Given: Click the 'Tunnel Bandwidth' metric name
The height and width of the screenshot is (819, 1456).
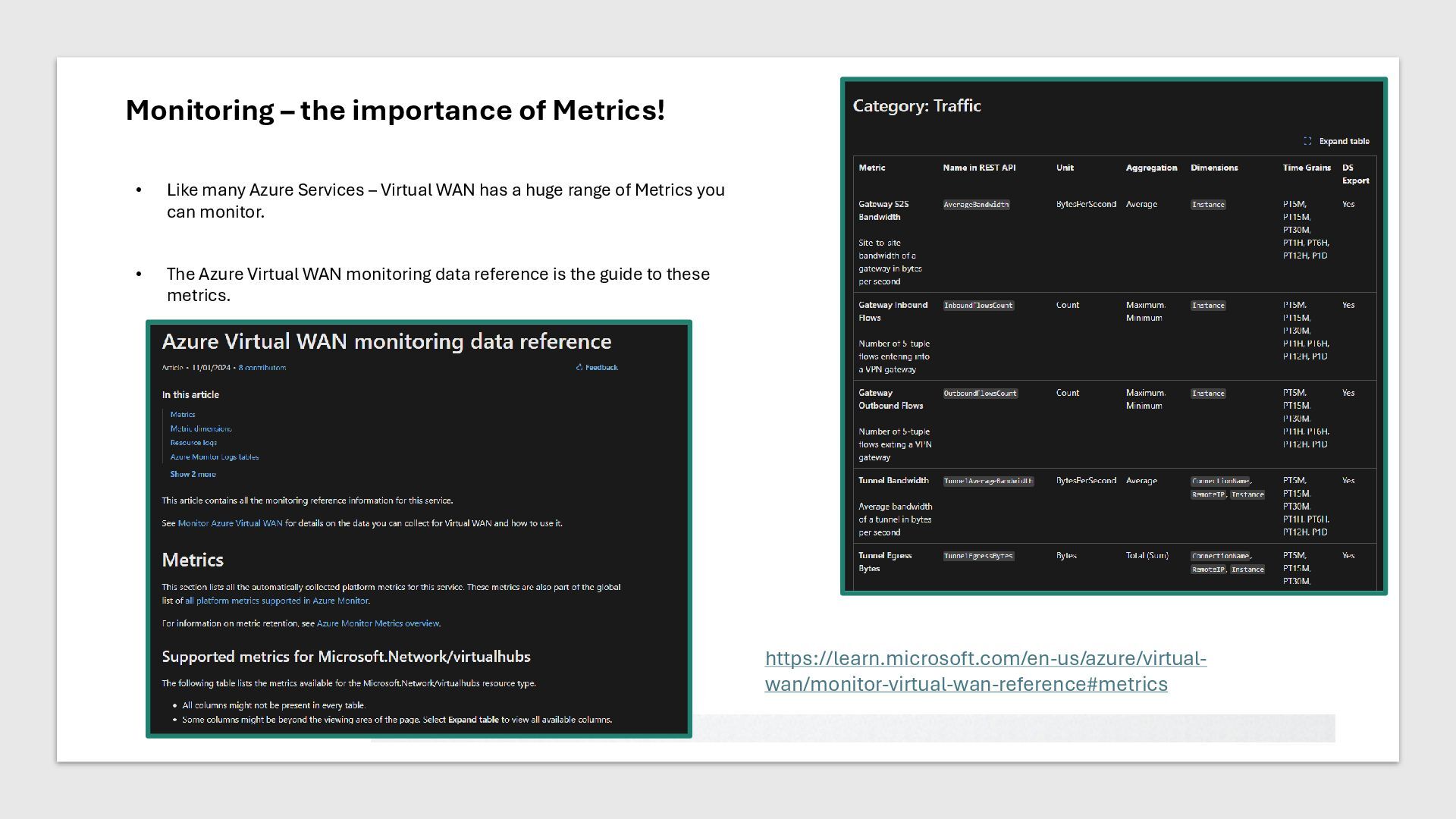Looking at the screenshot, I should click(893, 481).
